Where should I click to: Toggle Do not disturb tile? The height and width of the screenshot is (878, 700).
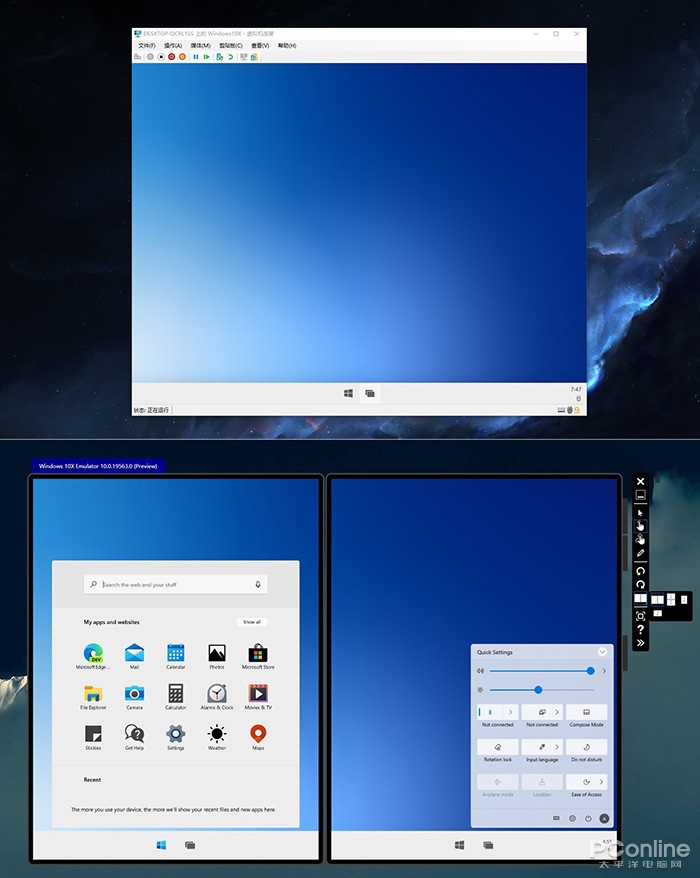(586, 747)
